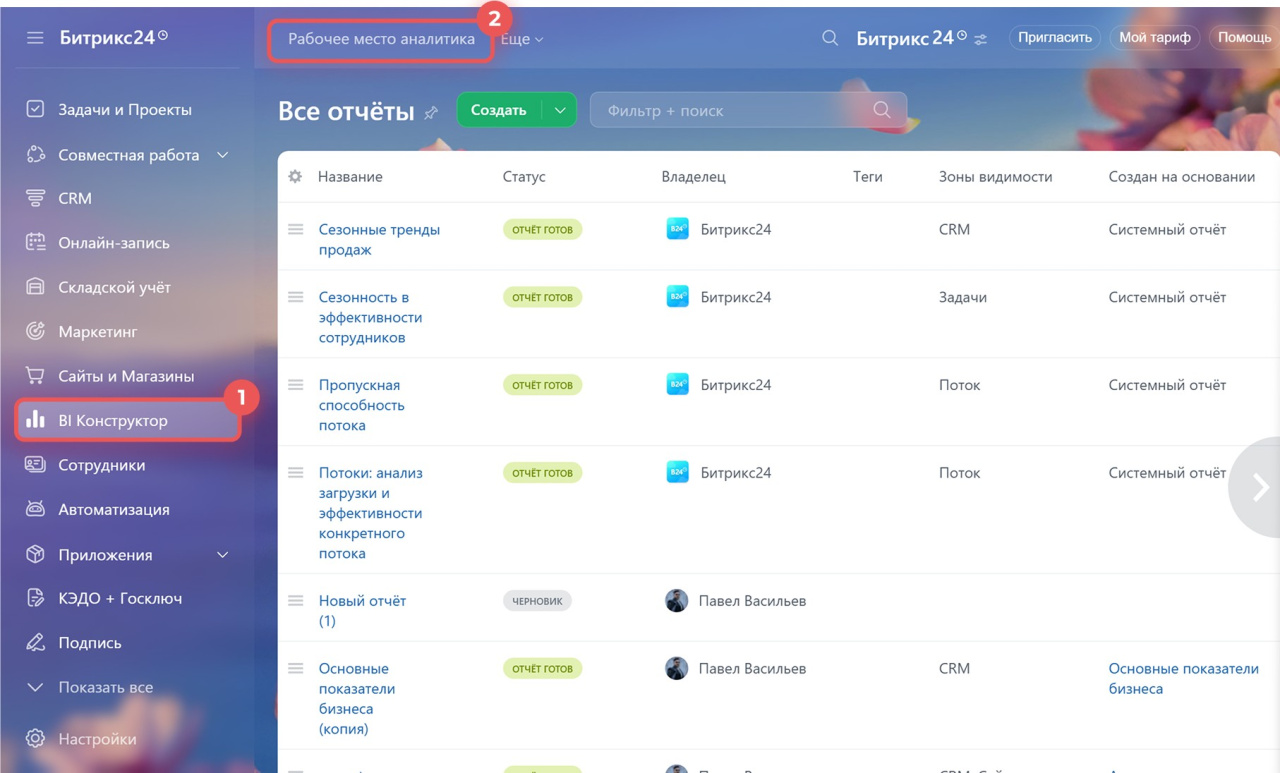Image resolution: width=1280 pixels, height=773 pixels.
Task: Click the Название column header
Action: [x=350, y=176]
